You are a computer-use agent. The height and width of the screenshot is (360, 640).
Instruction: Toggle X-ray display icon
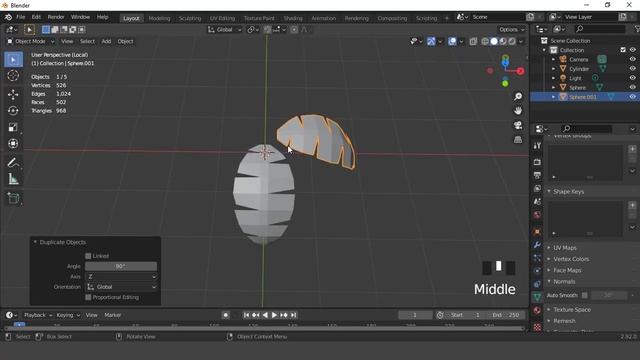(x=473, y=41)
